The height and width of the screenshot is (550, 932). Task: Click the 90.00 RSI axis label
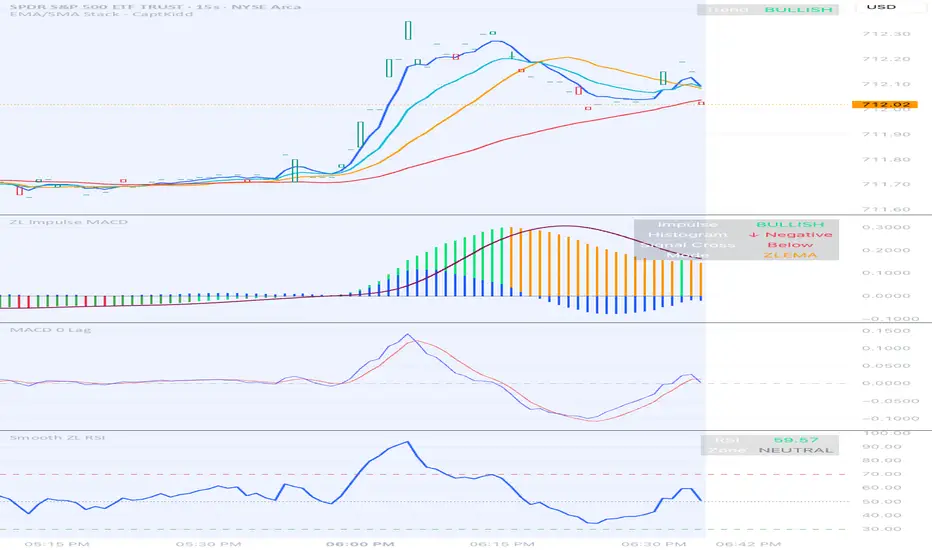pyautogui.click(x=882, y=447)
